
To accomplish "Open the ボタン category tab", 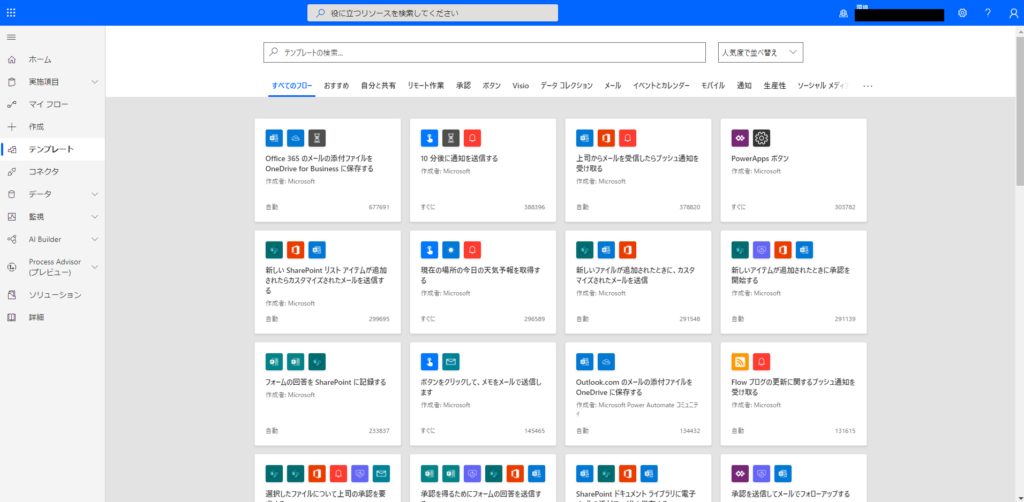I will click(492, 86).
